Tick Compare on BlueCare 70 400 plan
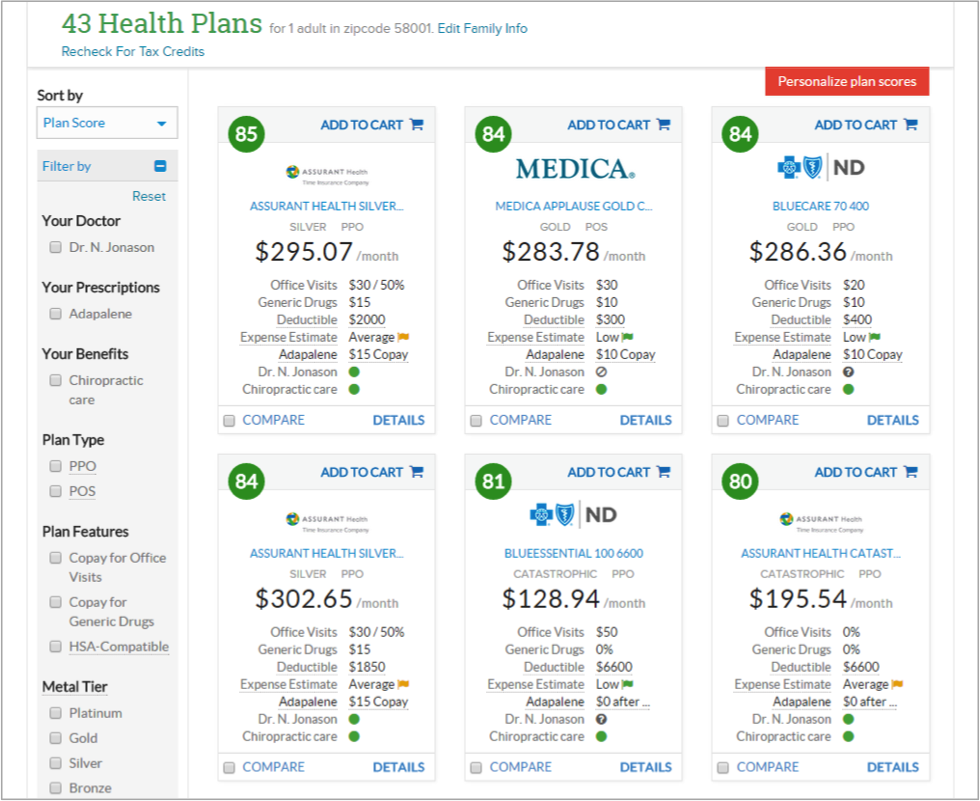The image size is (980, 801). pyautogui.click(x=723, y=421)
